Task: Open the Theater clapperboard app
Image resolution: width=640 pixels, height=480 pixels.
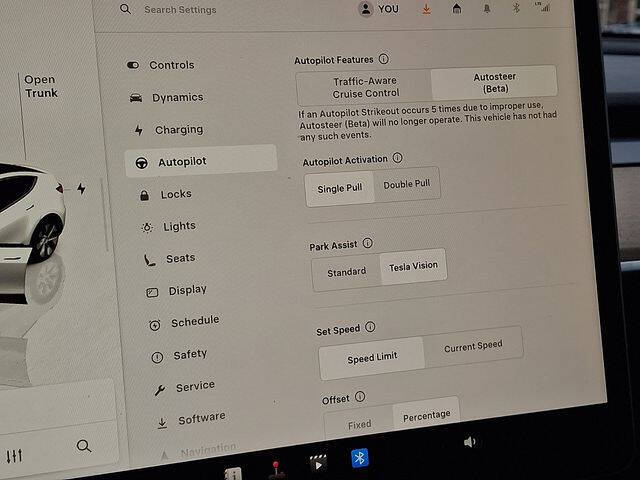Action: click(x=319, y=462)
